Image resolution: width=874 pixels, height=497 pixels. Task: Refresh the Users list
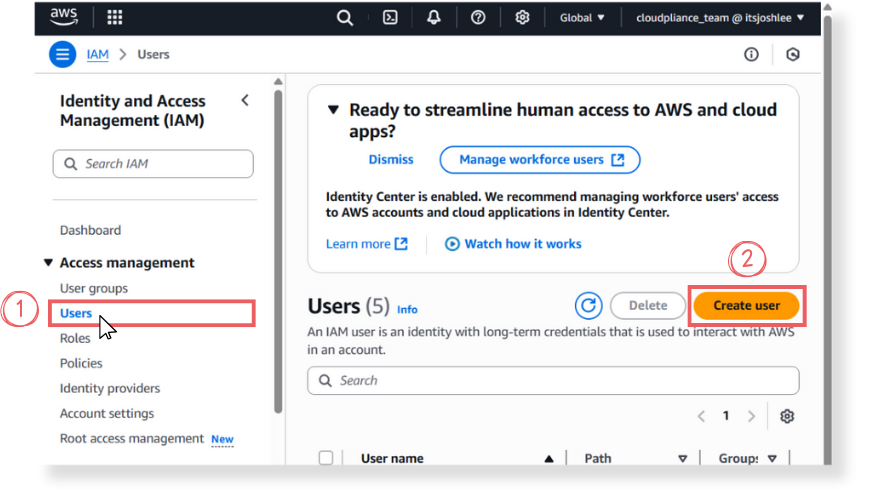pyautogui.click(x=588, y=305)
